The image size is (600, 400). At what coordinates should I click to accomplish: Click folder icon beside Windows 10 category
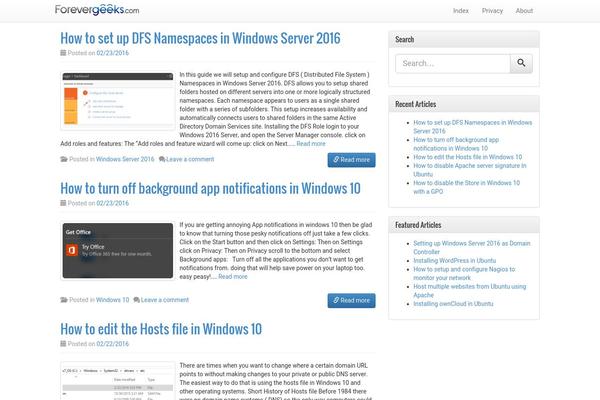64,300
